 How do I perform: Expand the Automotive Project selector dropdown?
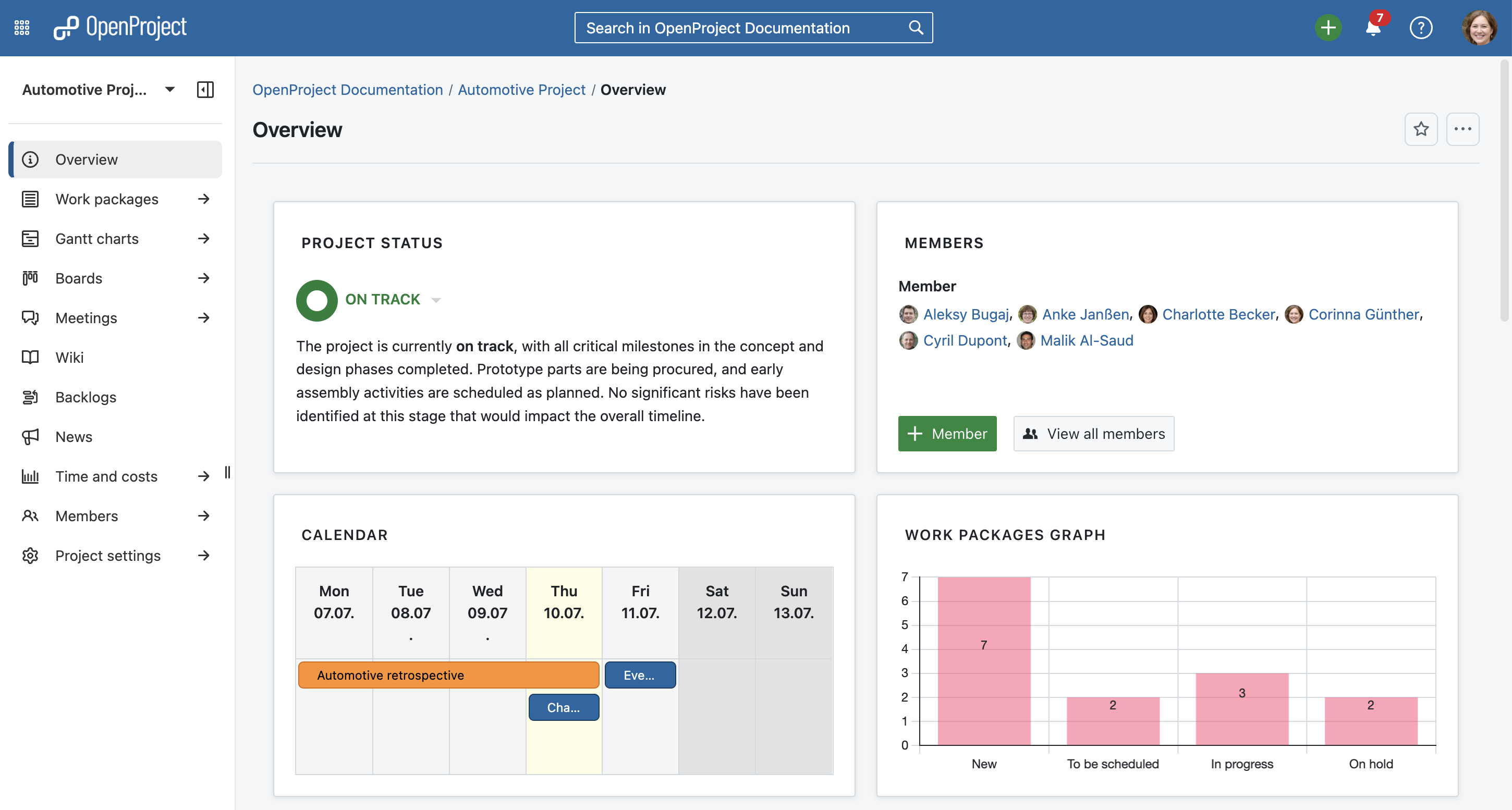pos(169,90)
